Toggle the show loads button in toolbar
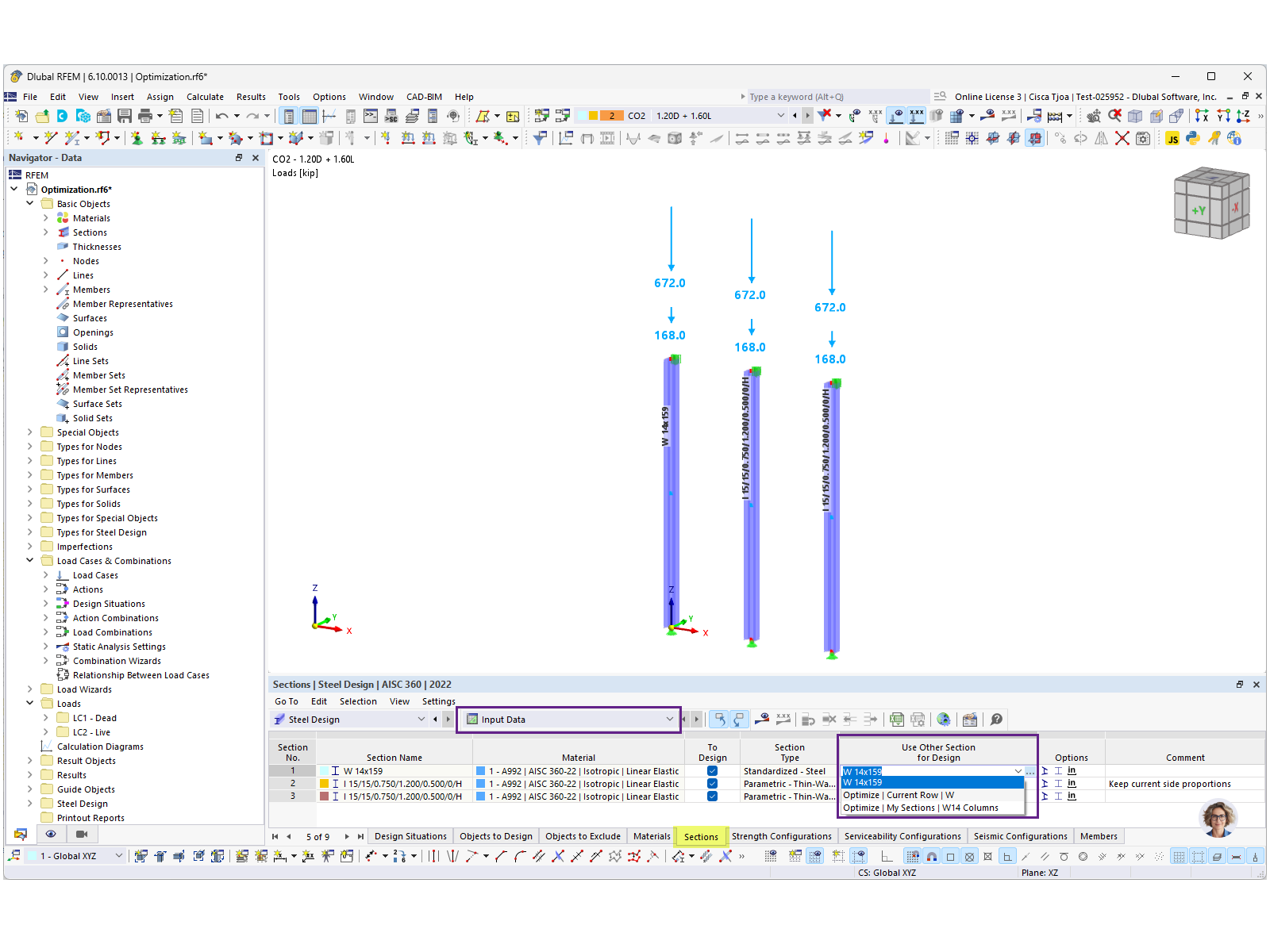Image resolution: width=1270 pixels, height=952 pixels. tap(896, 116)
